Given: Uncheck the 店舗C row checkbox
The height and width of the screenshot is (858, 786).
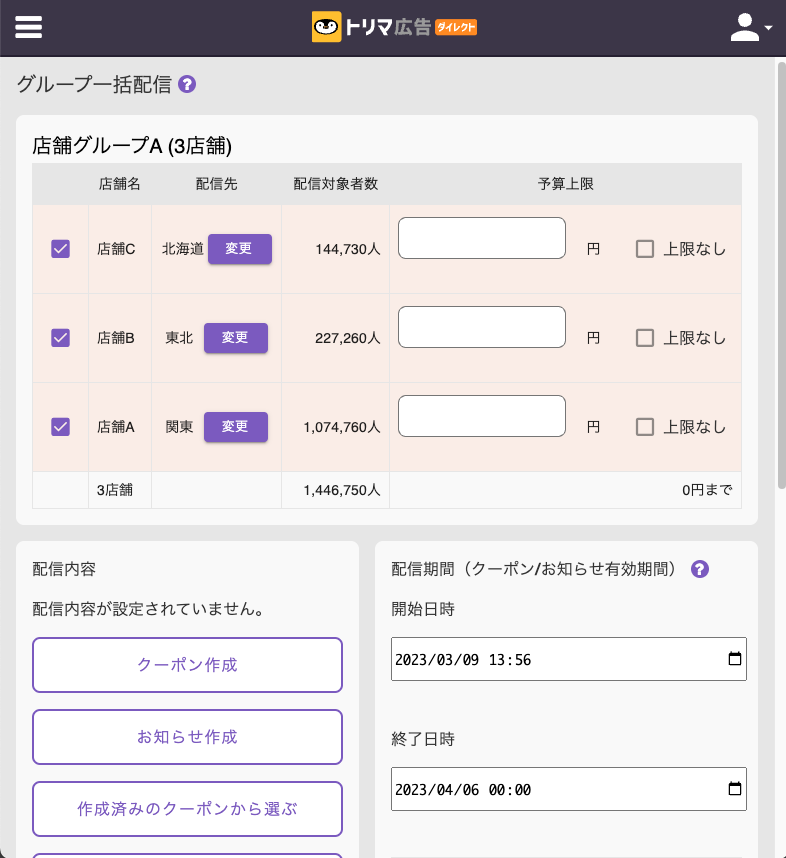Looking at the screenshot, I should 60,249.
